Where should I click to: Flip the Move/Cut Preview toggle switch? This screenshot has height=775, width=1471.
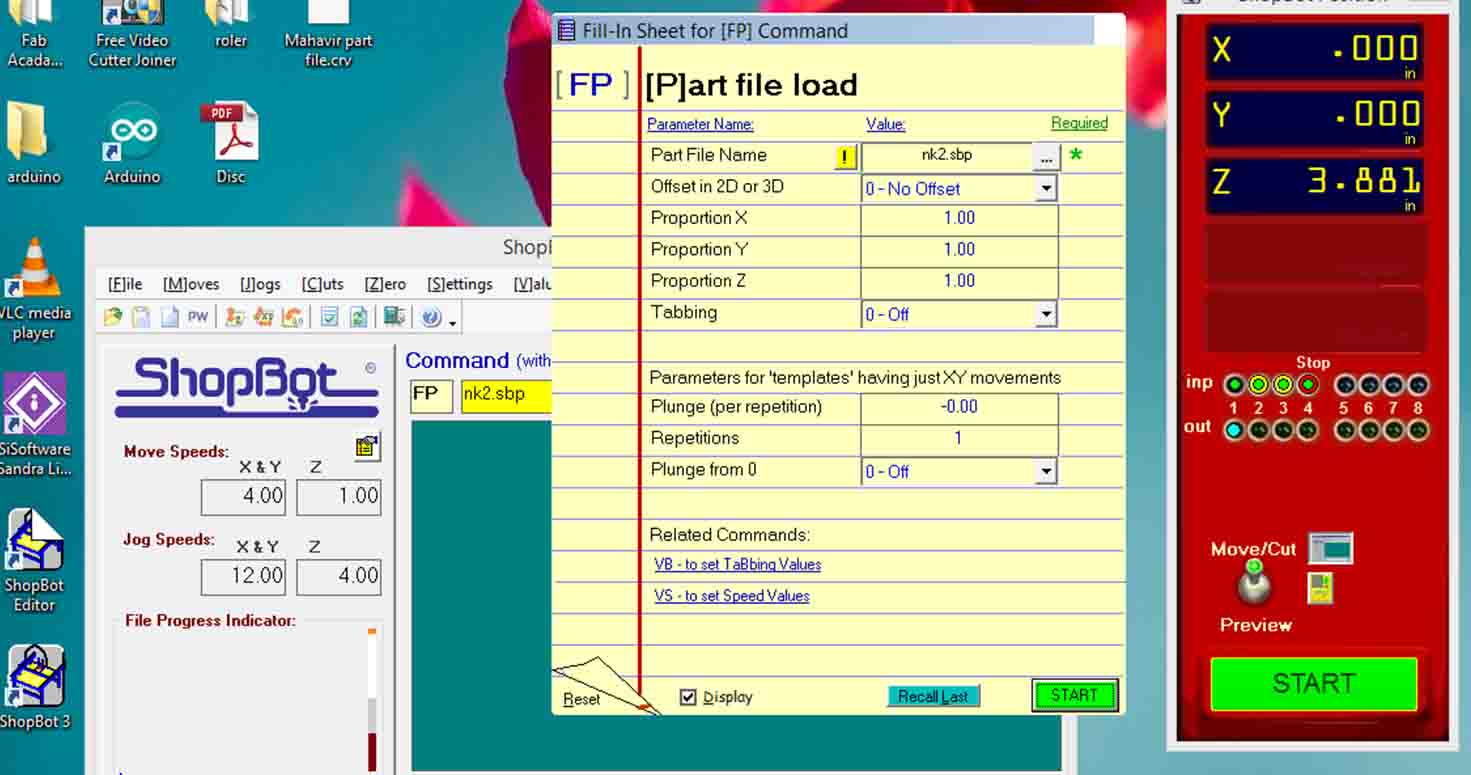1252,582
